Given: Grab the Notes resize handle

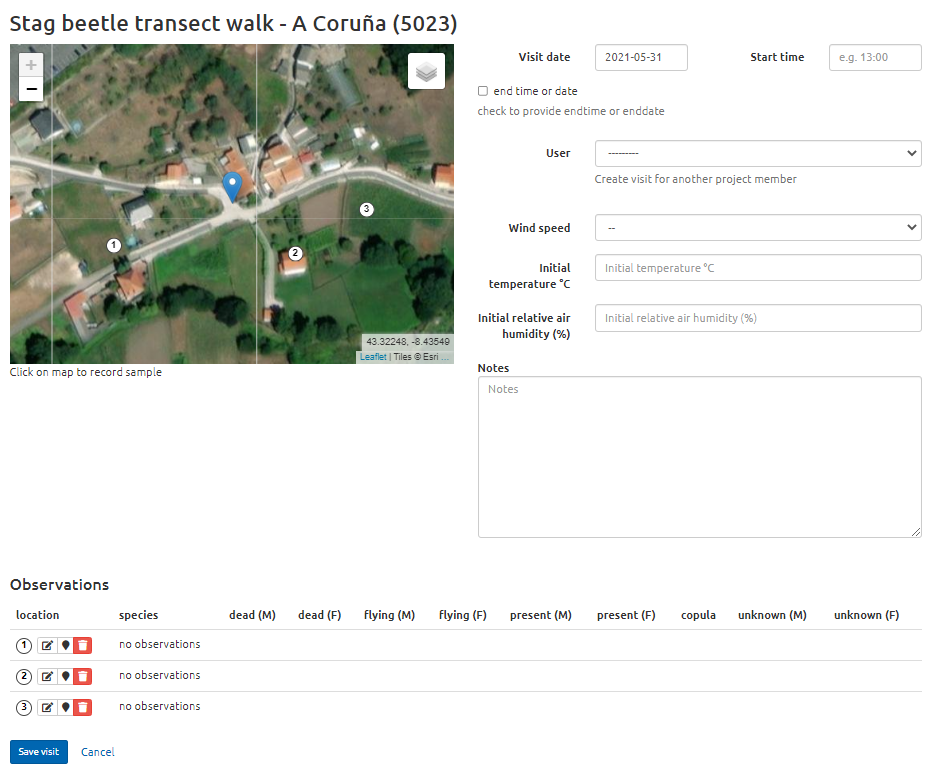Looking at the screenshot, I should (x=916, y=532).
